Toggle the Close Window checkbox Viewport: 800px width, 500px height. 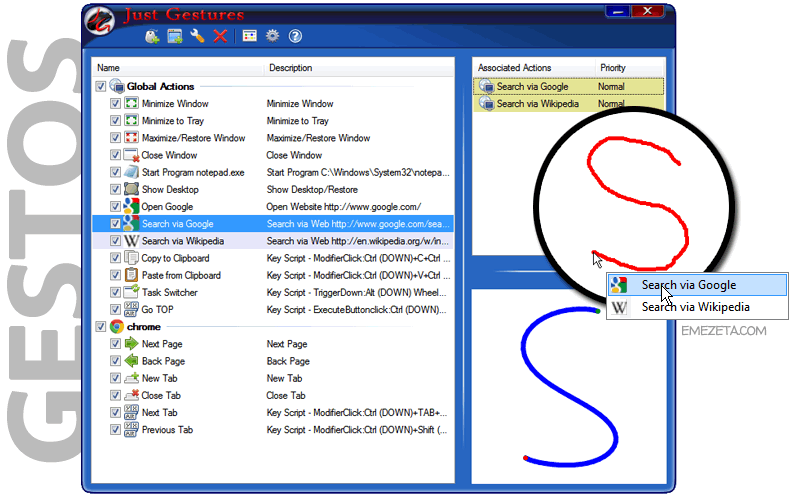pos(115,155)
